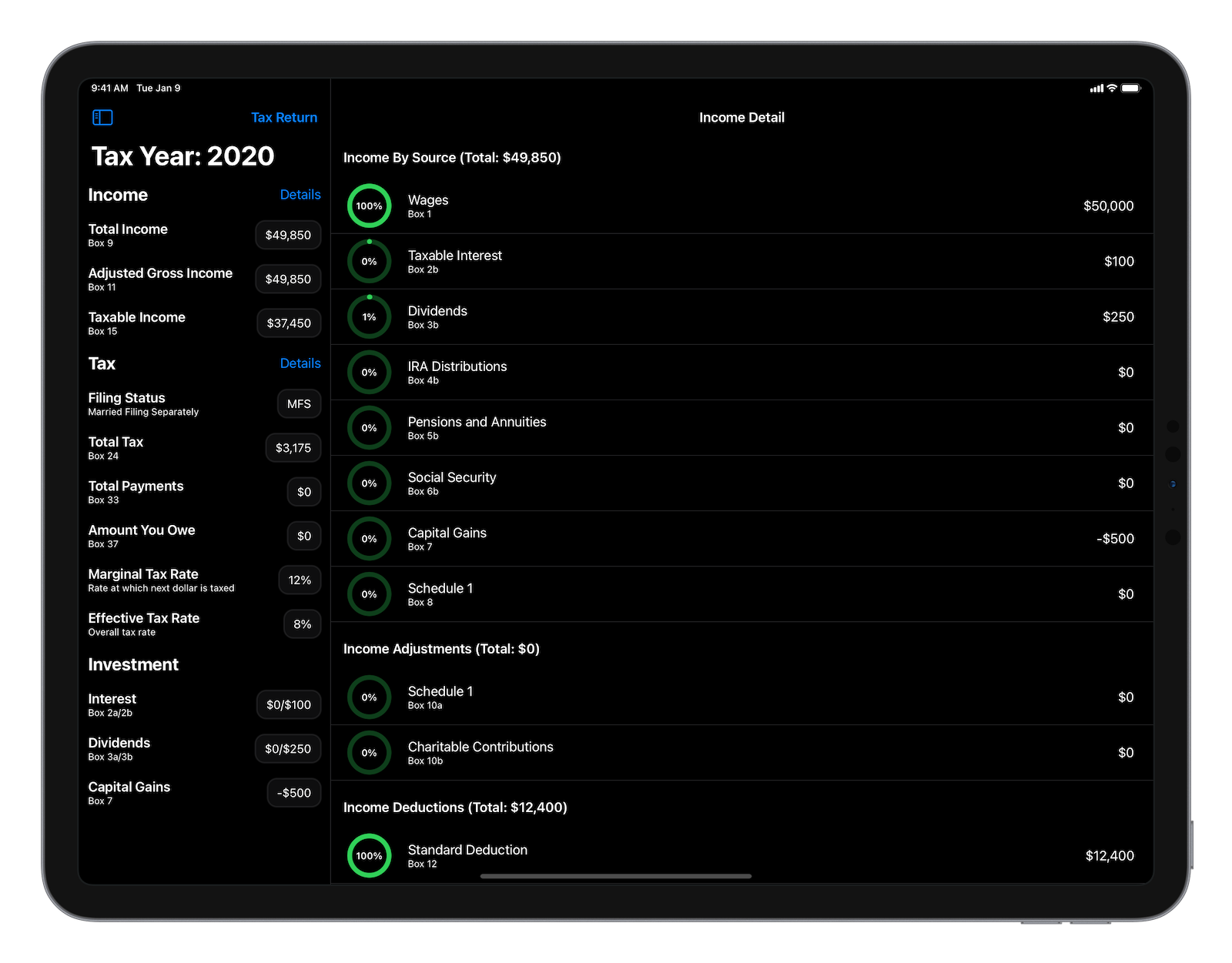Click the Capital Gains amount -$500
The image size is (1232, 963).
1115,538
